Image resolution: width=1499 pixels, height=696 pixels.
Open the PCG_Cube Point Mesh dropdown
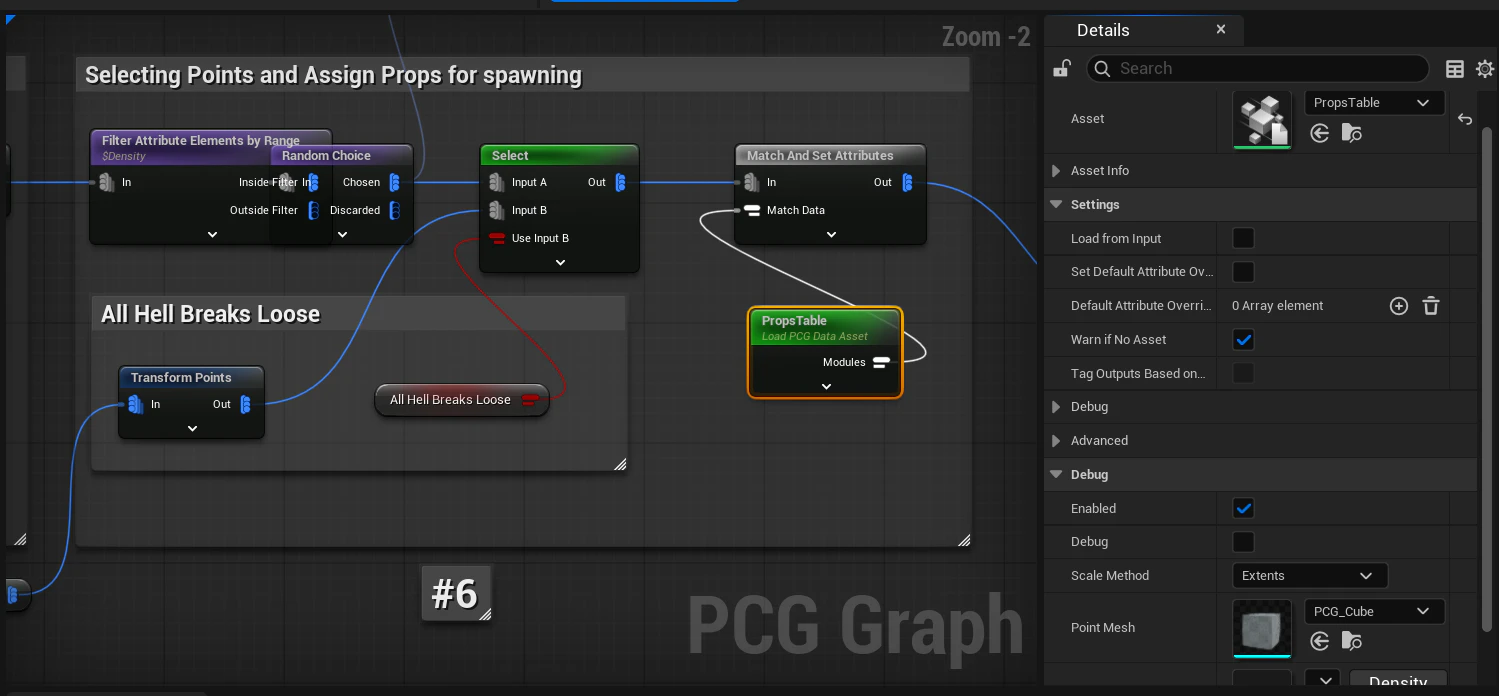tap(1374, 611)
